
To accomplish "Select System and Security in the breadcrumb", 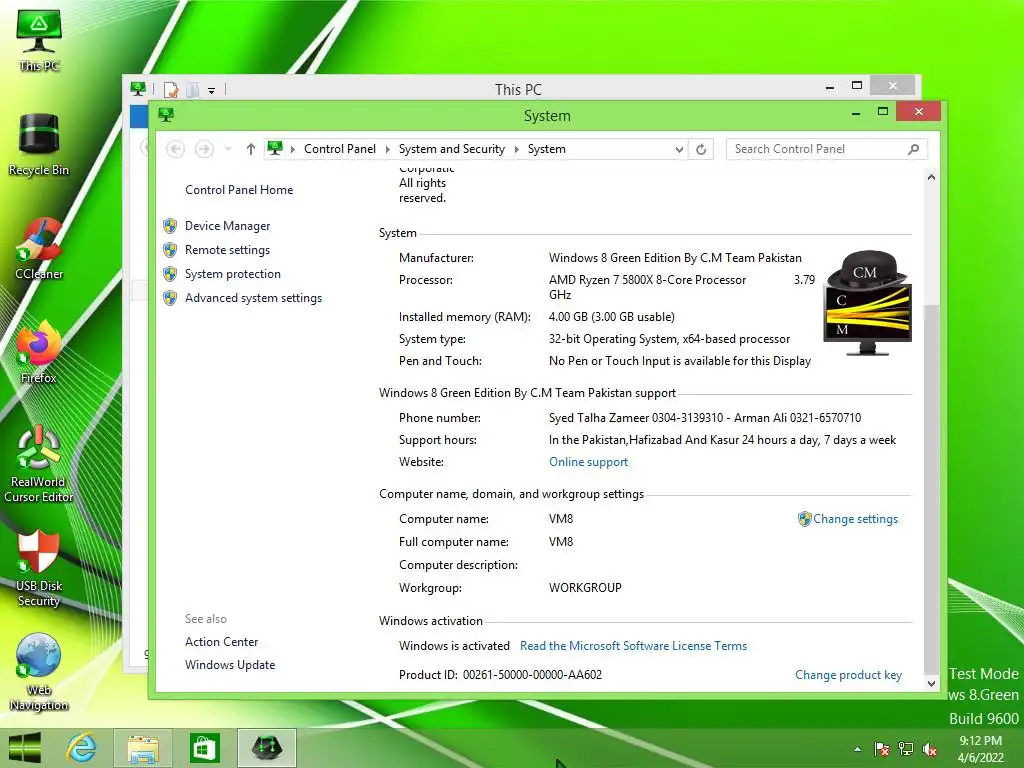I will tap(452, 149).
